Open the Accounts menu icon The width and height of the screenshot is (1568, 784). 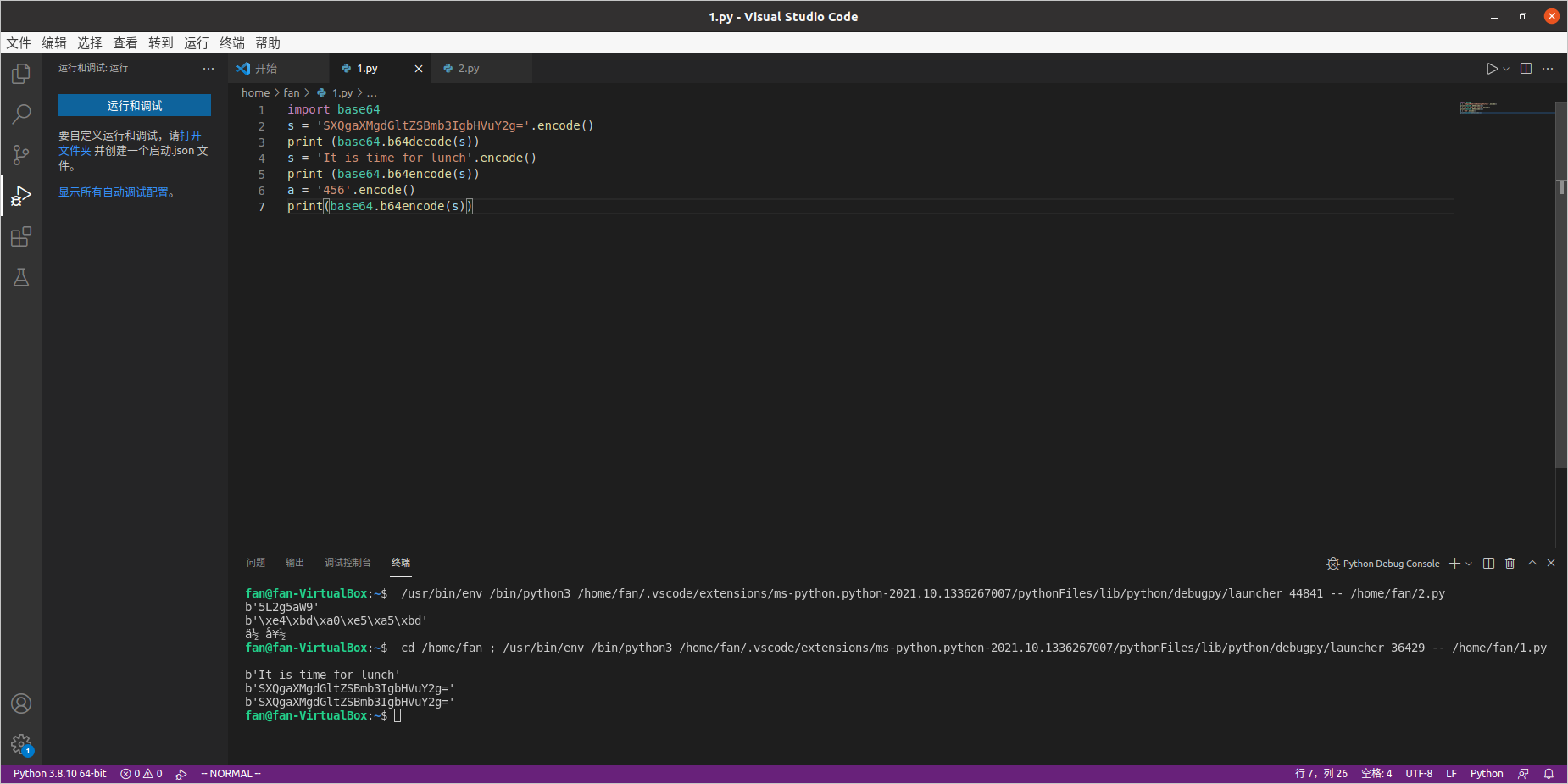click(21, 703)
